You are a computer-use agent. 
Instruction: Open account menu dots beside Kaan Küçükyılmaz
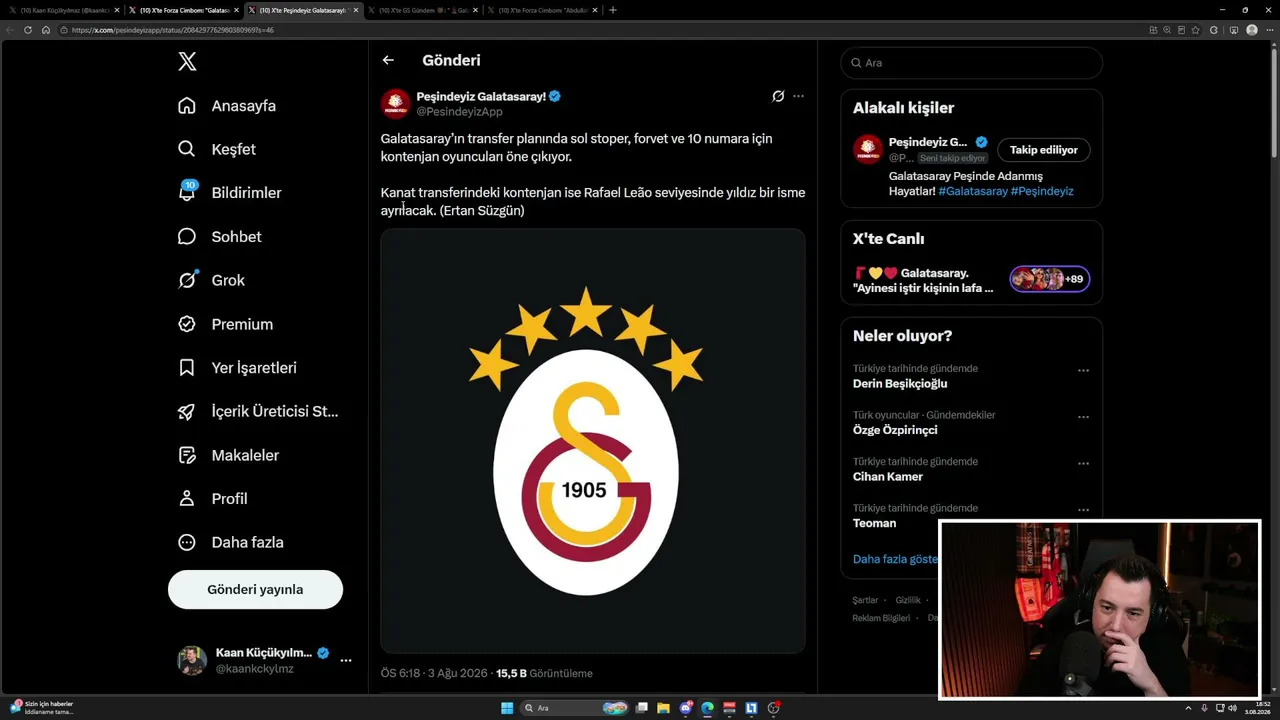(x=346, y=660)
